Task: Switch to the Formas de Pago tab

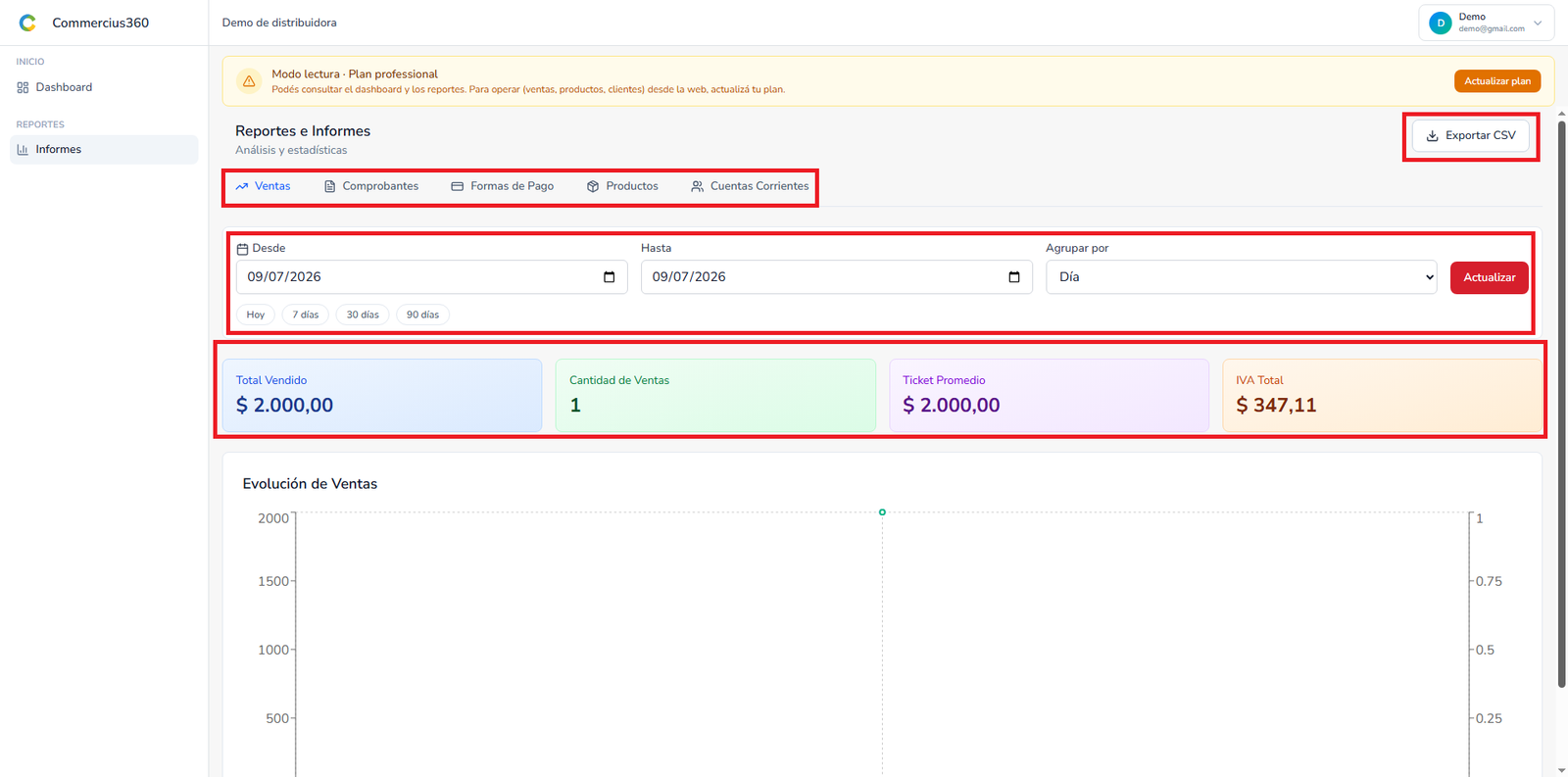Action: coord(503,186)
